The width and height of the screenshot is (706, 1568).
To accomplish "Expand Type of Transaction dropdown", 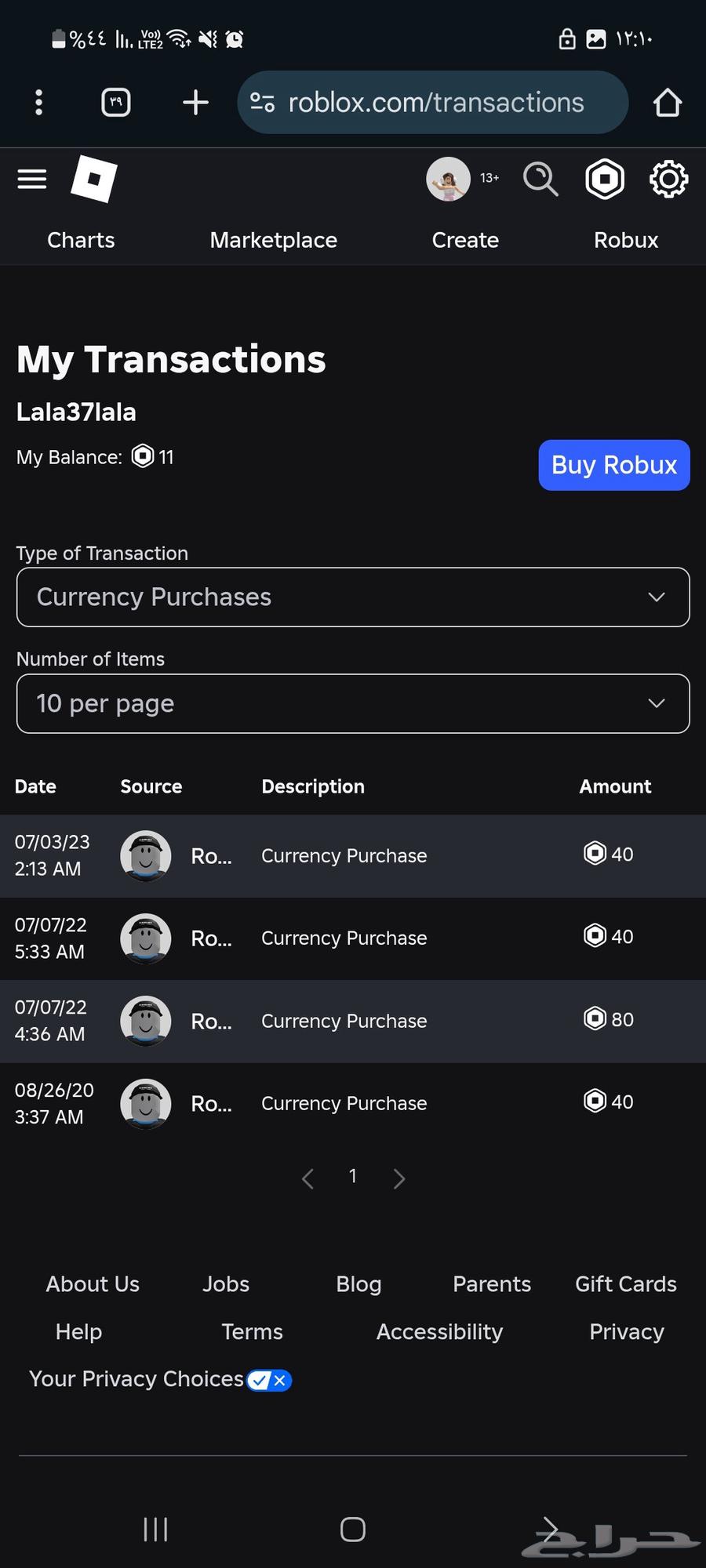I will coord(353,597).
